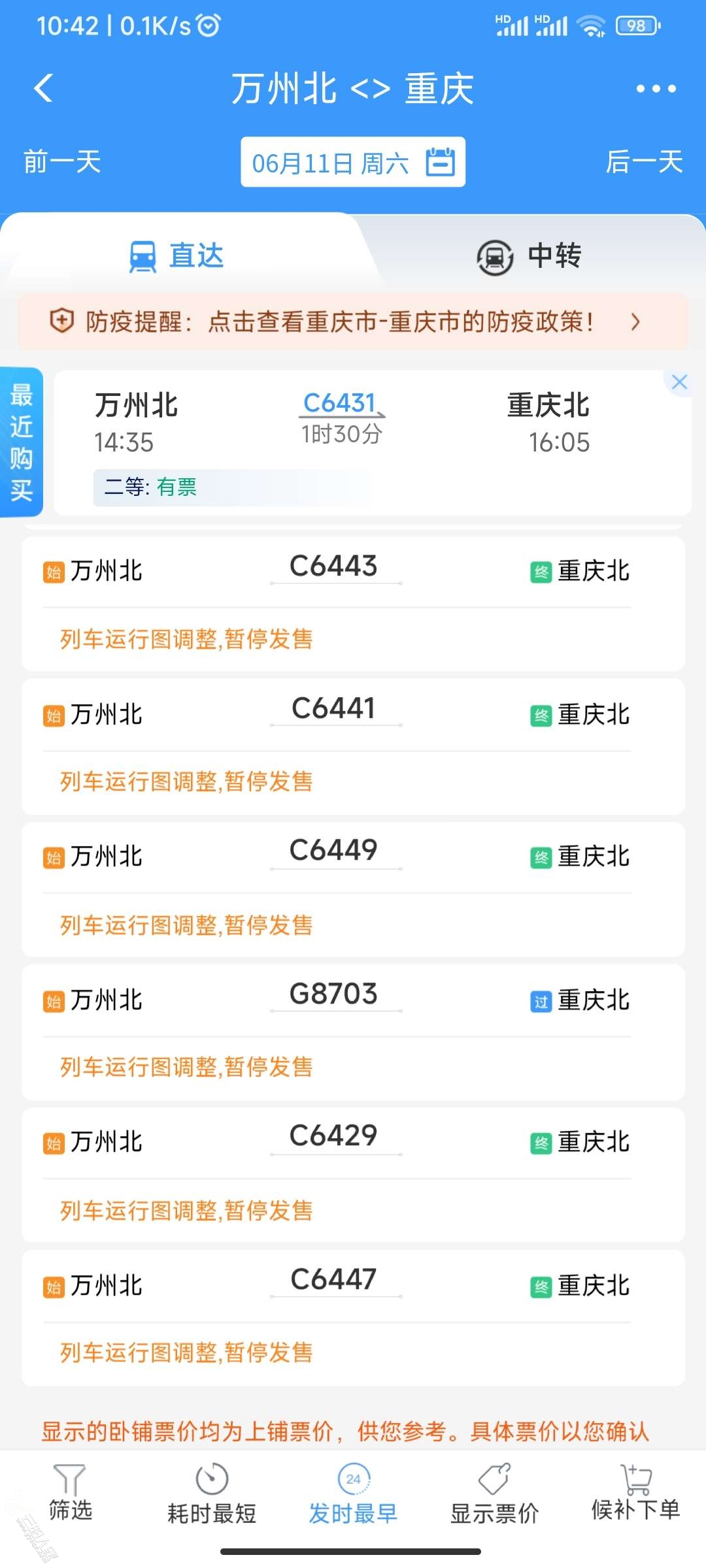706x1568 pixels.
Task: Select the G8703 train entry
Action: coord(353,1032)
